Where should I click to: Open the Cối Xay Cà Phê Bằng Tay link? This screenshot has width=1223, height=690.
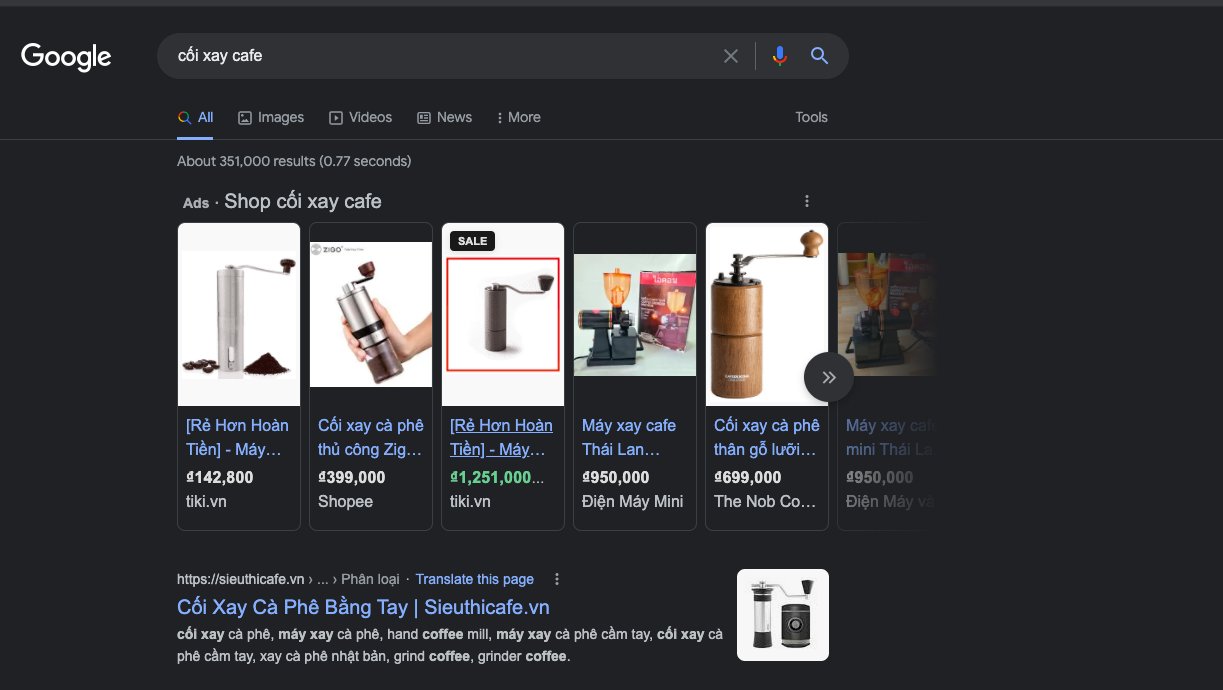[x=362, y=607]
